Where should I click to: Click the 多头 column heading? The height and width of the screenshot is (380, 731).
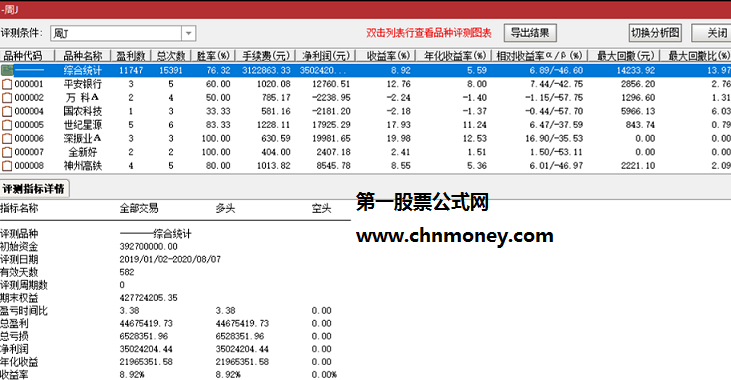click(x=225, y=208)
